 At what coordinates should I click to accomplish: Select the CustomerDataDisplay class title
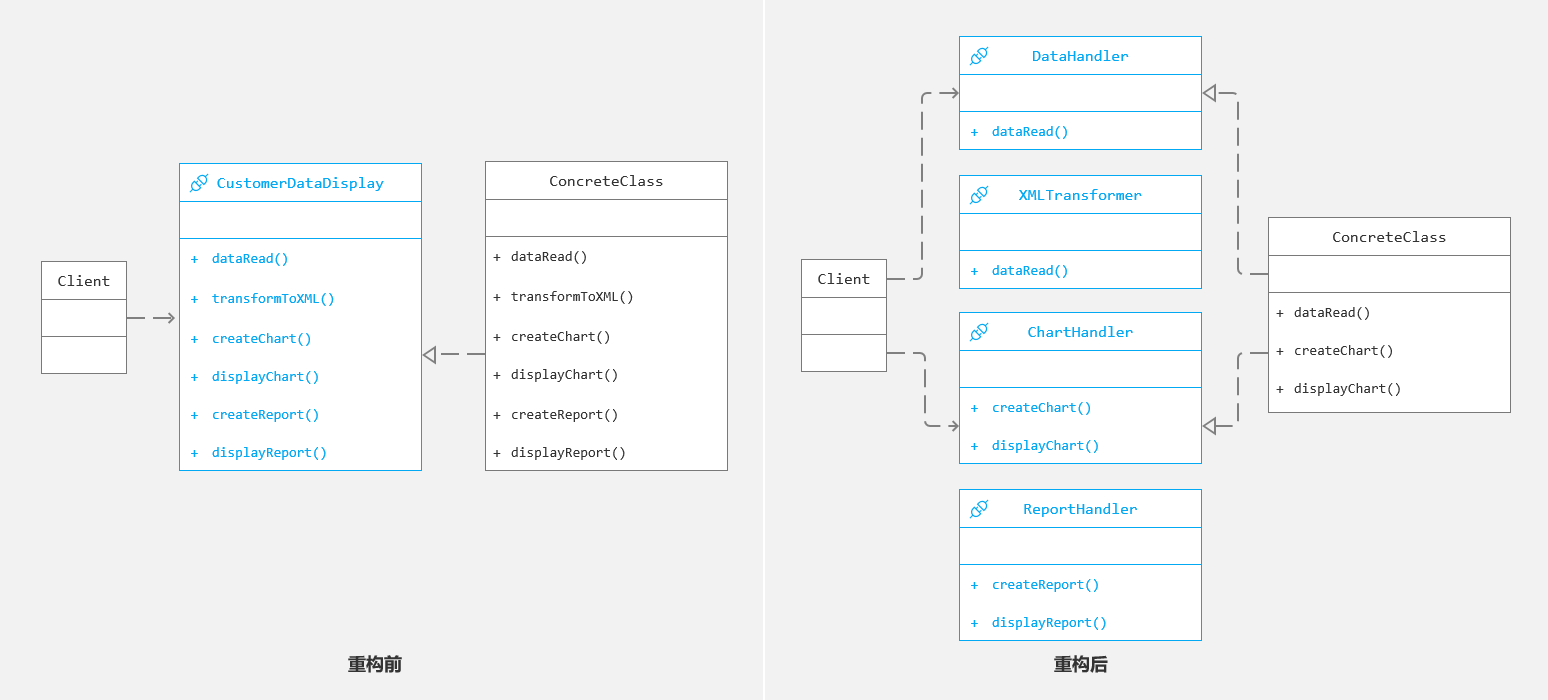click(x=300, y=183)
